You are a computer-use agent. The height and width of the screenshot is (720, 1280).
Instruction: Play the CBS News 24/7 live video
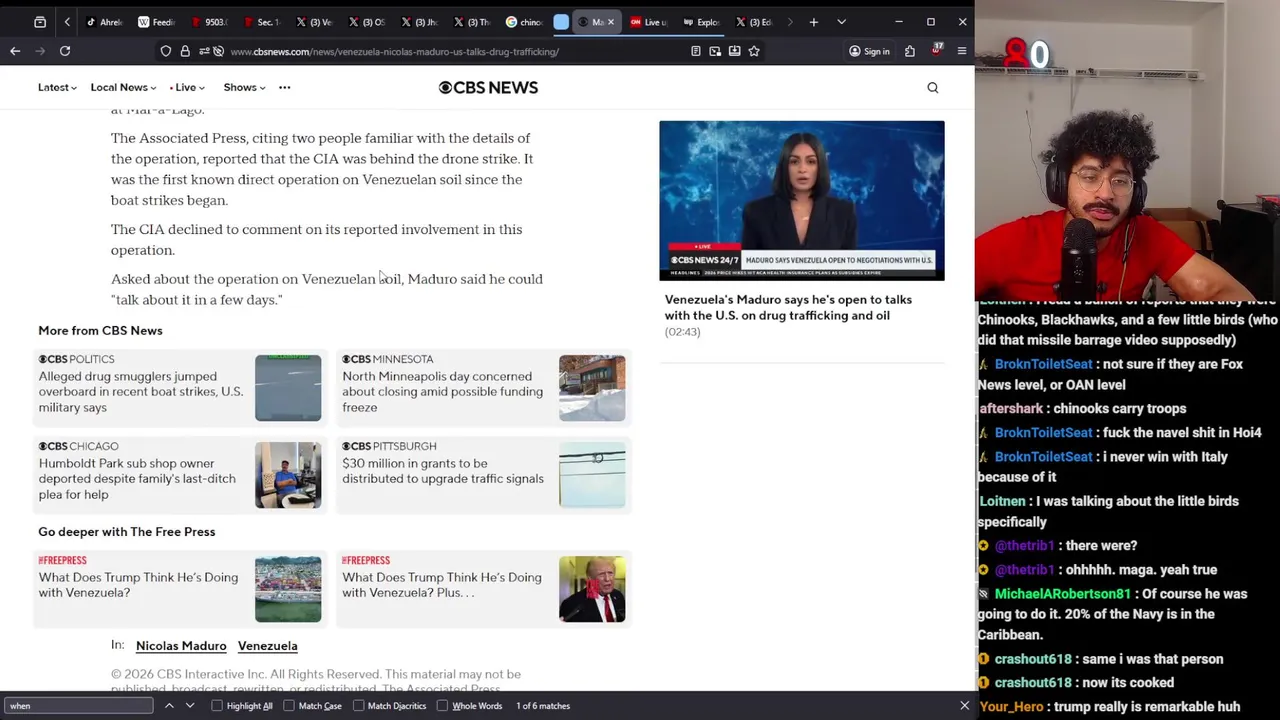coord(801,200)
